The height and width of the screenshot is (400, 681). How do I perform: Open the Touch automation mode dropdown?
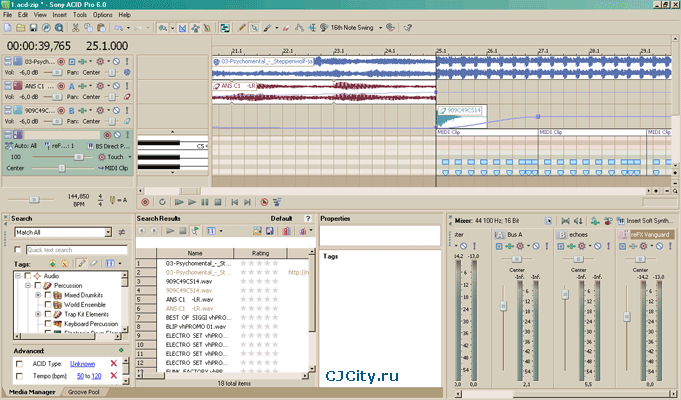(x=129, y=157)
